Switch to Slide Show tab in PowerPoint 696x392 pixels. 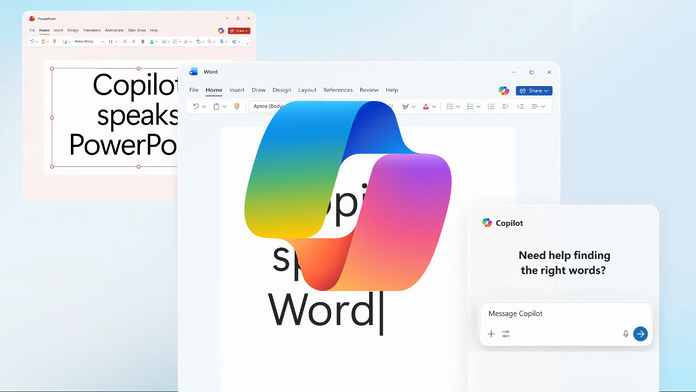(x=137, y=30)
